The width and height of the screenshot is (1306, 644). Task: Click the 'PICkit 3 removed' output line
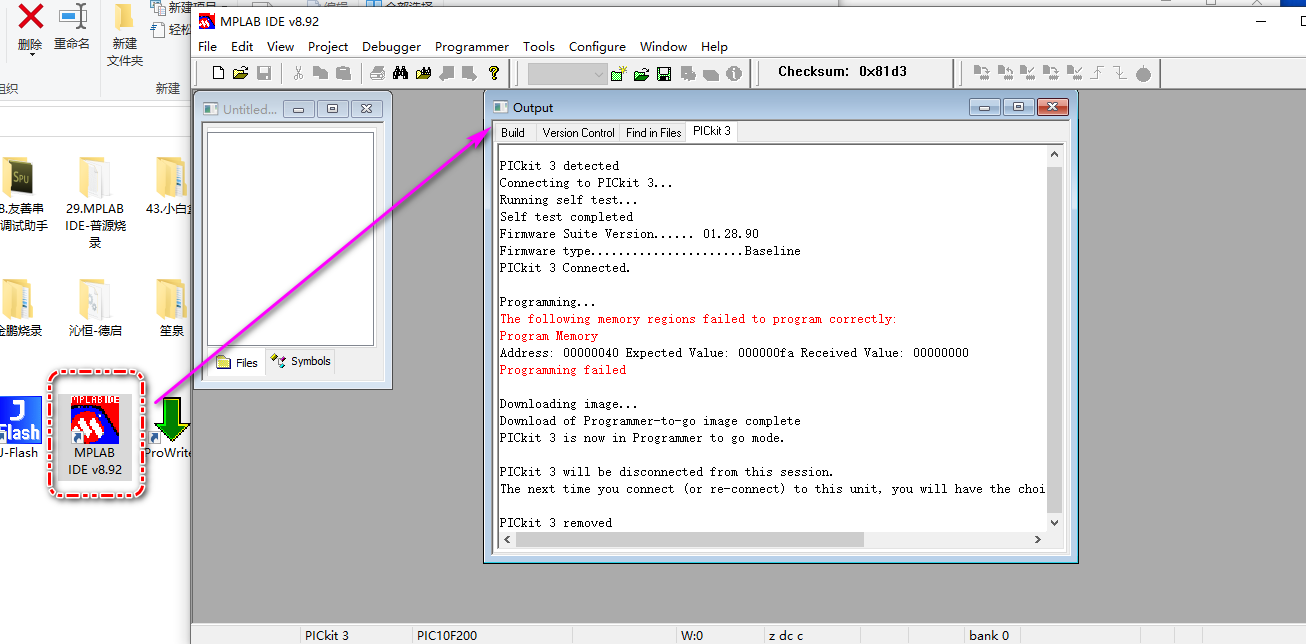tap(556, 523)
